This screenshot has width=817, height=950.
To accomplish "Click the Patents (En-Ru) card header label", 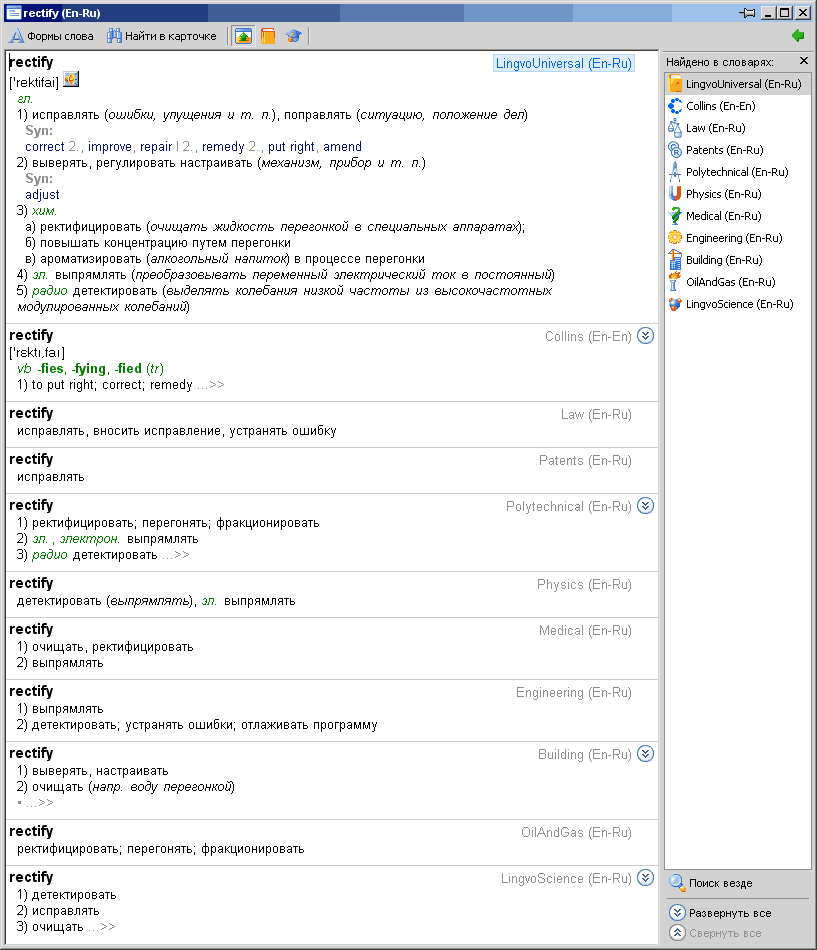I will [x=585, y=460].
